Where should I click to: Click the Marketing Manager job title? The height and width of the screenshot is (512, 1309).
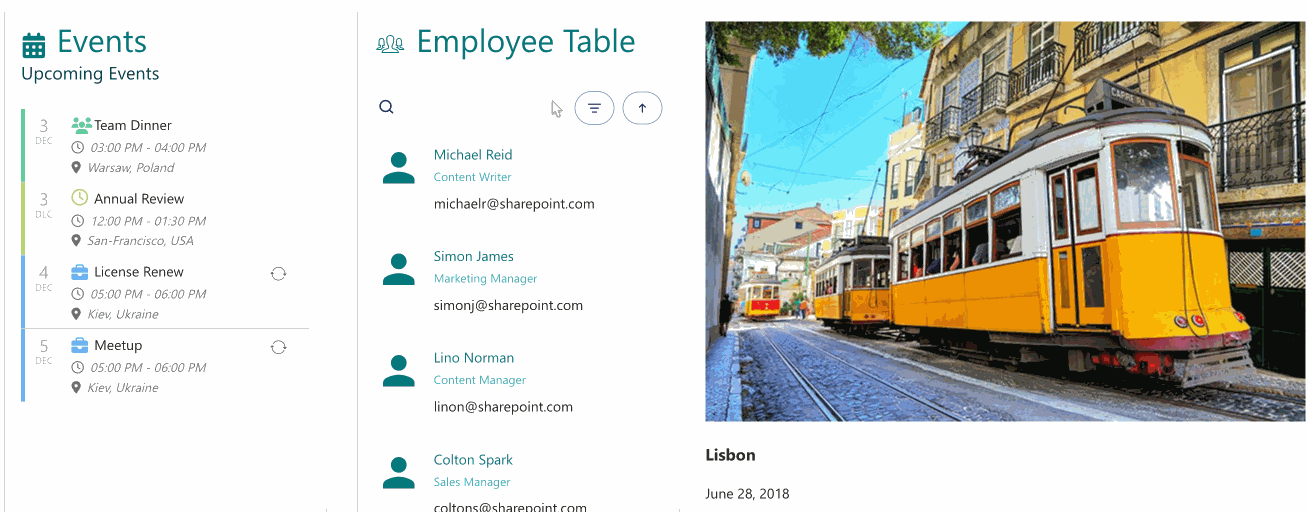click(486, 279)
